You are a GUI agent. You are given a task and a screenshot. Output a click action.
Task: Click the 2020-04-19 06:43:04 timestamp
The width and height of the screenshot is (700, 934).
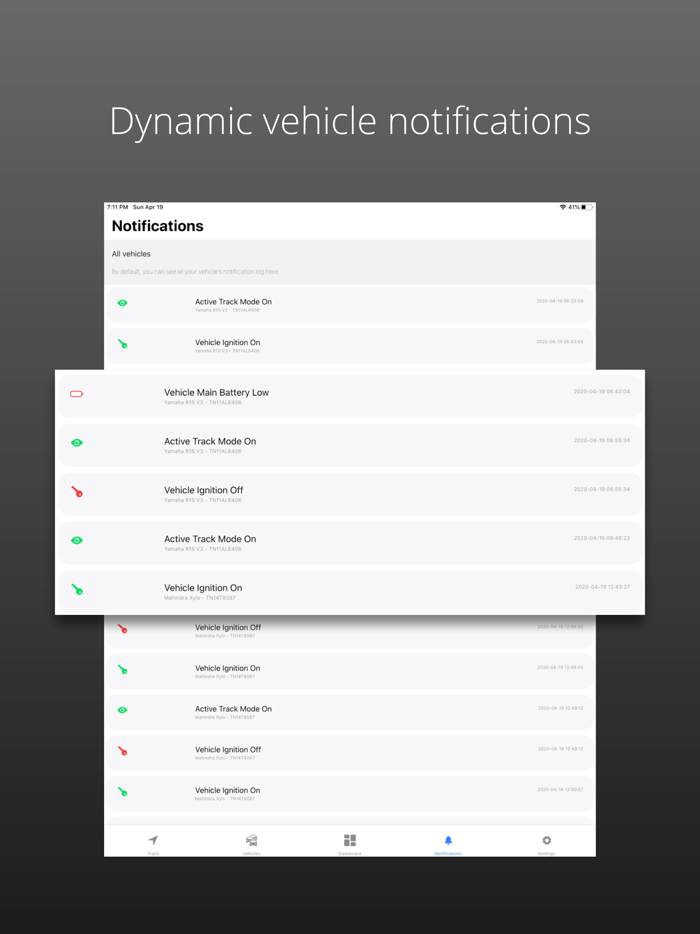(x=601, y=392)
